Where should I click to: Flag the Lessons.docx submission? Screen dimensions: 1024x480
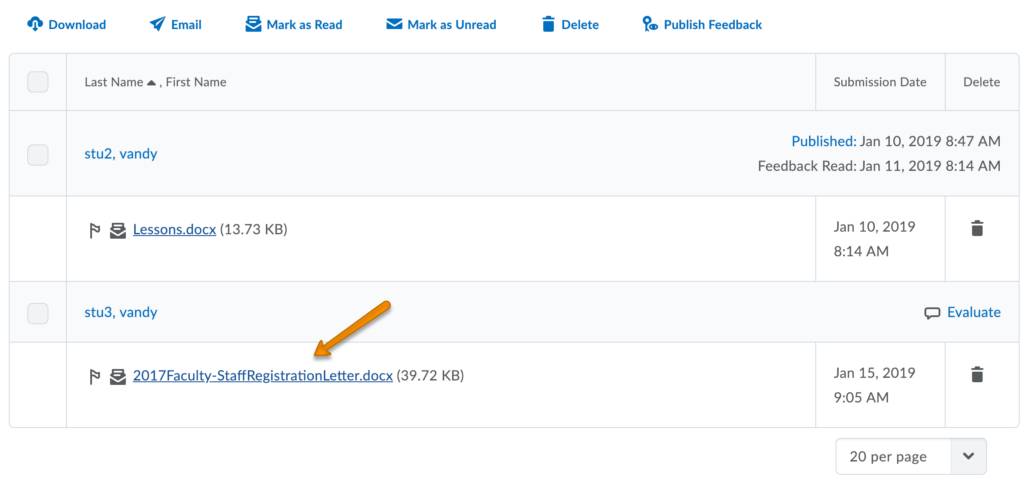coord(95,231)
